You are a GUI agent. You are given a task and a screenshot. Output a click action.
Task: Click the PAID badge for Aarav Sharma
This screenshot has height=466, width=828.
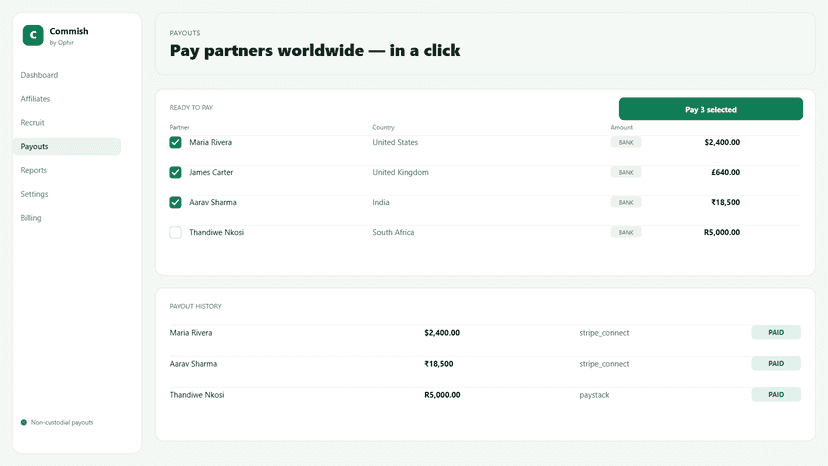776,364
